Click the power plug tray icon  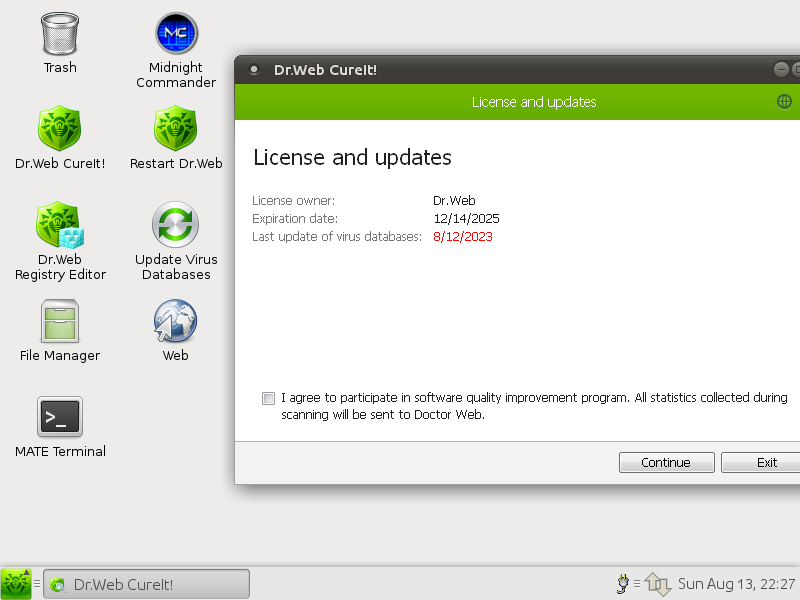pos(622,584)
